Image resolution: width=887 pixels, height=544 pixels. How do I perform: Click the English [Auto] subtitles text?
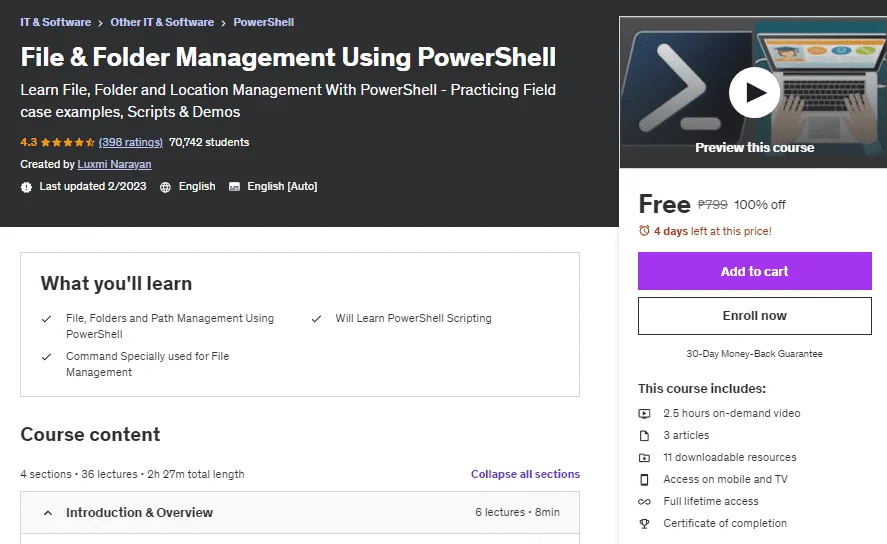click(282, 186)
